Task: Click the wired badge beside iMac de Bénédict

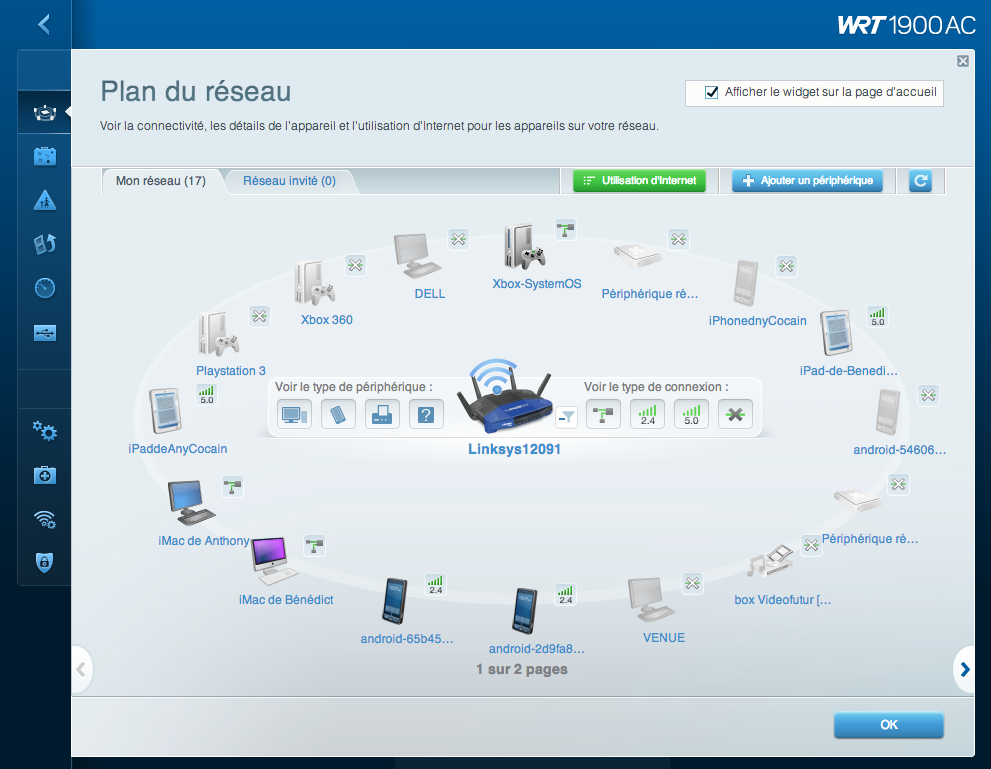Action: click(x=315, y=545)
